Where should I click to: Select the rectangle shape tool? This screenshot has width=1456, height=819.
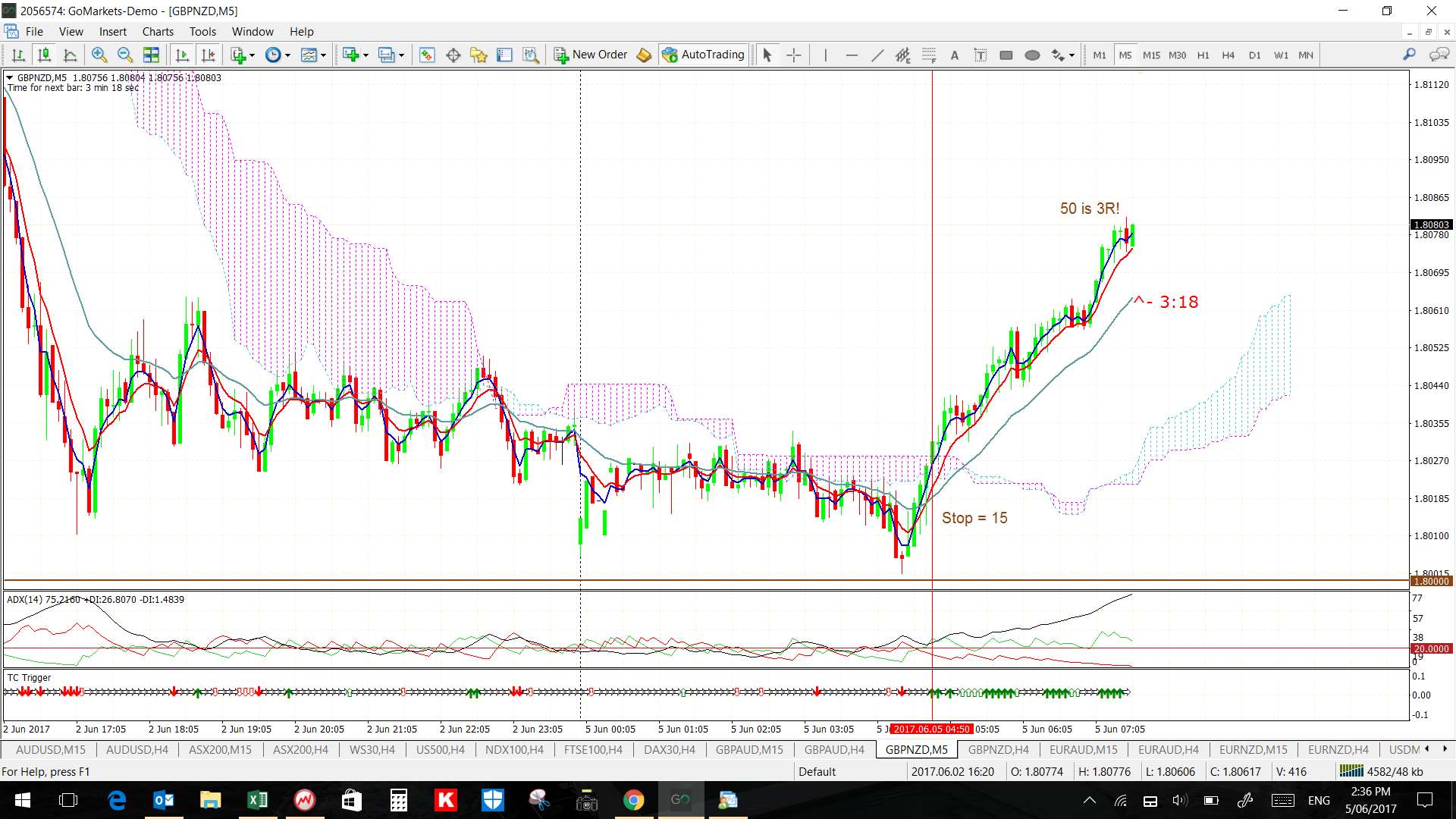coord(1006,55)
